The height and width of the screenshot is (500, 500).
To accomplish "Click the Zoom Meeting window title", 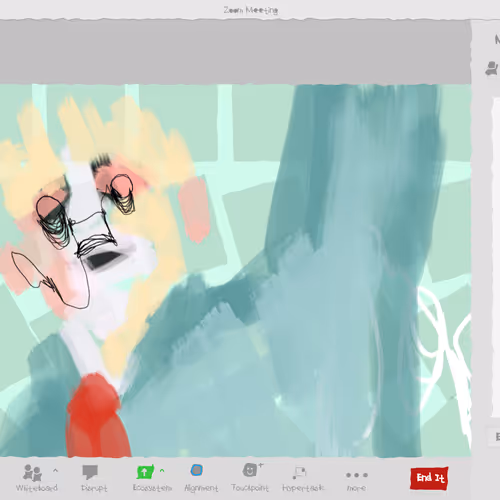I will click(251, 10).
